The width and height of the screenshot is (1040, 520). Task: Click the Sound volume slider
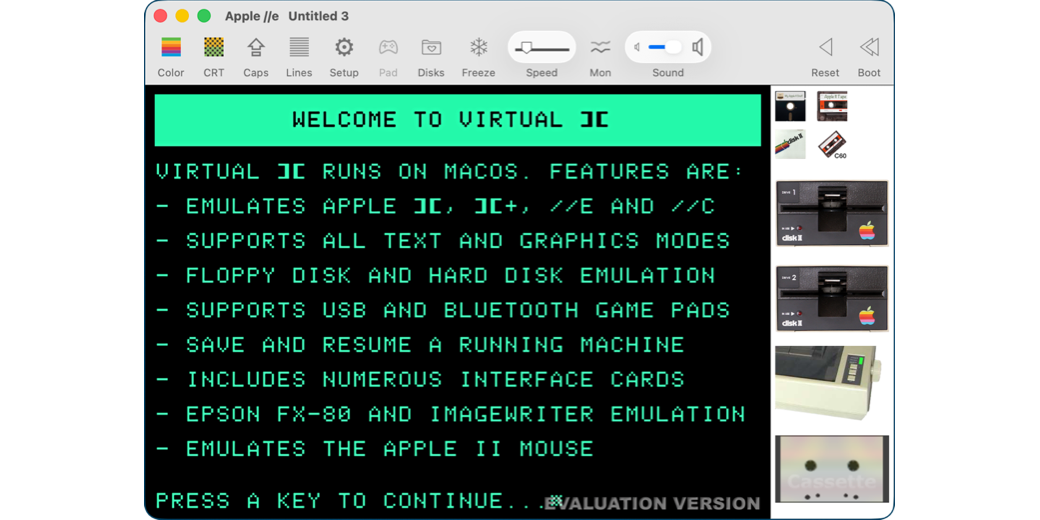coord(665,47)
